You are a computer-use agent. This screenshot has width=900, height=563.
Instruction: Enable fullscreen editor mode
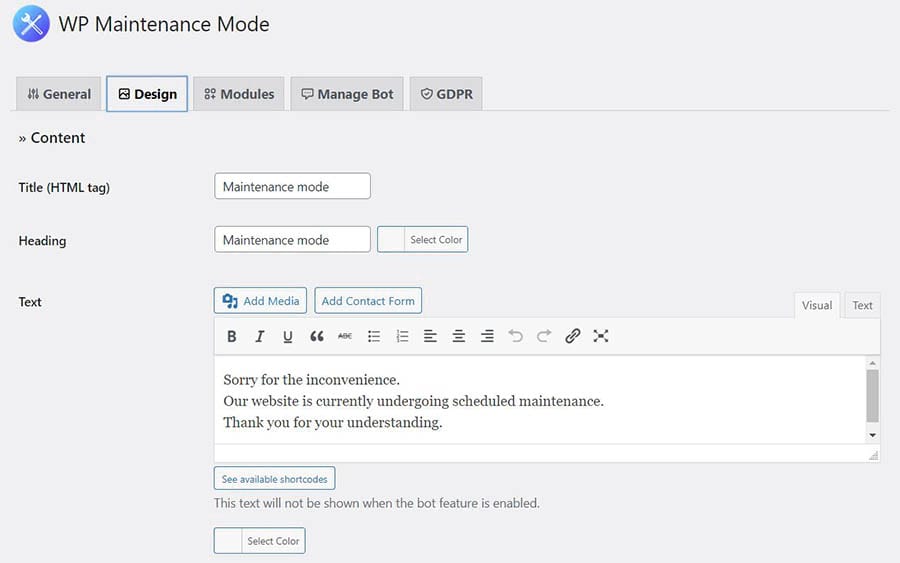click(601, 337)
